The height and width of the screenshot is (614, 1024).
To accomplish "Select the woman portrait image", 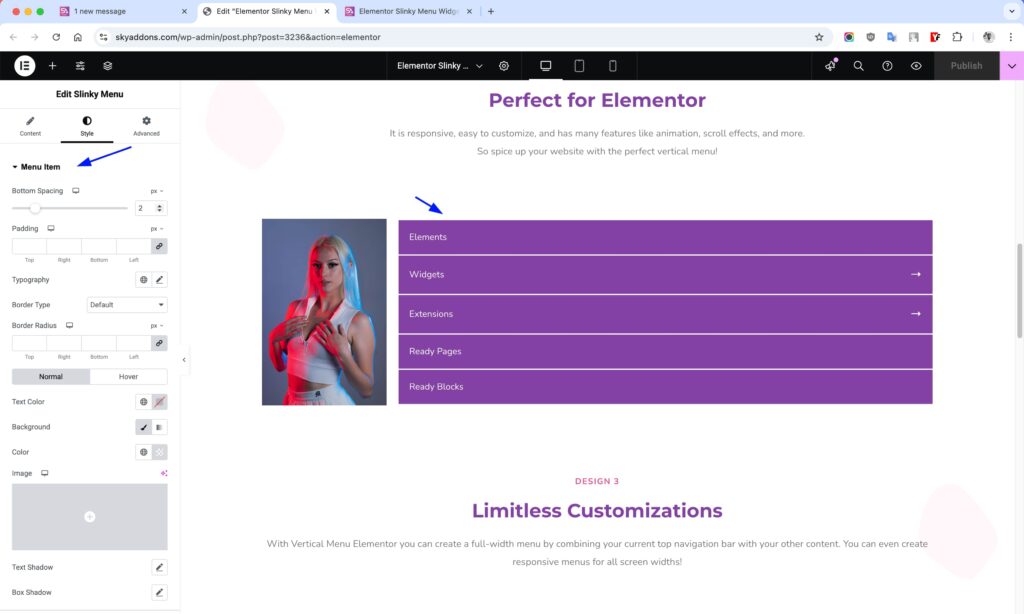I will 324,312.
